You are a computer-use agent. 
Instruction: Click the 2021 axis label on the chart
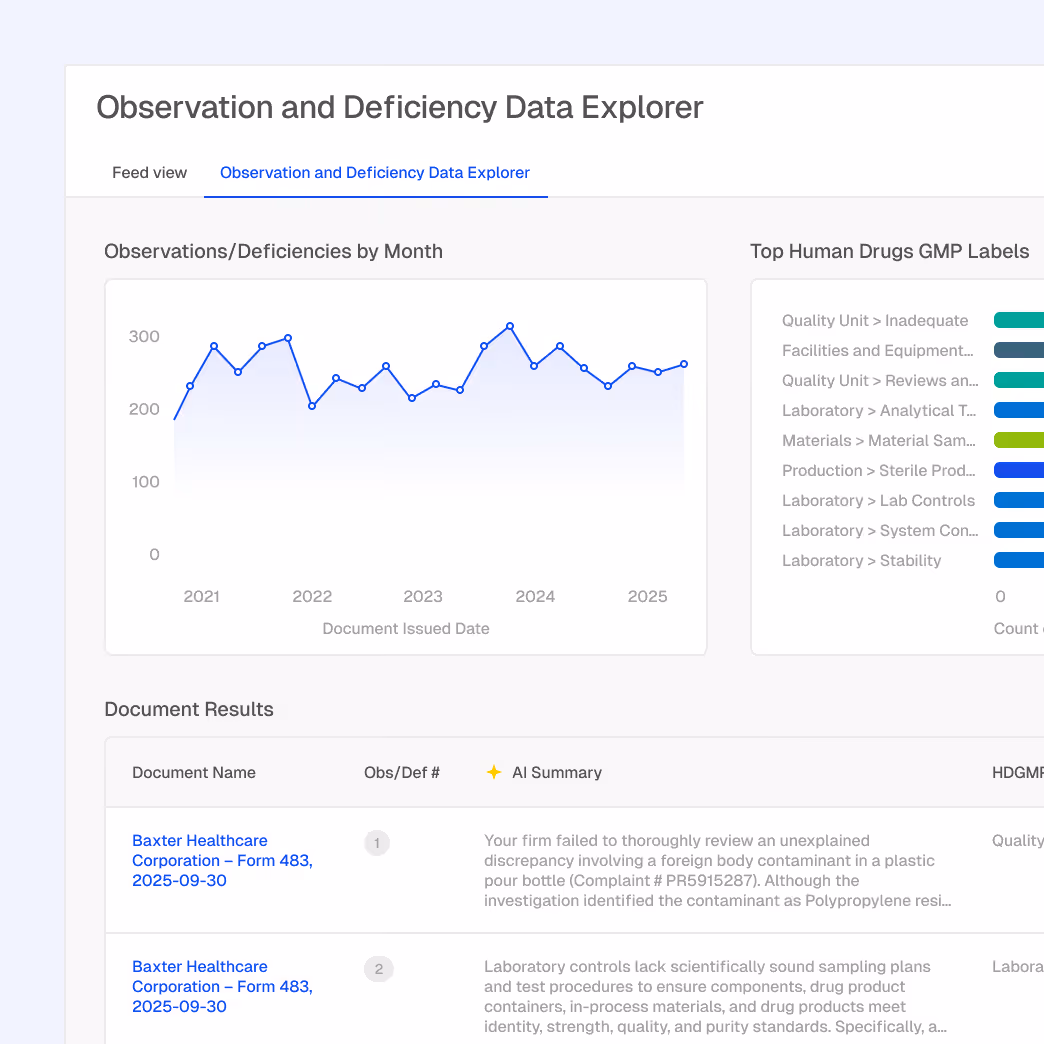point(201,596)
